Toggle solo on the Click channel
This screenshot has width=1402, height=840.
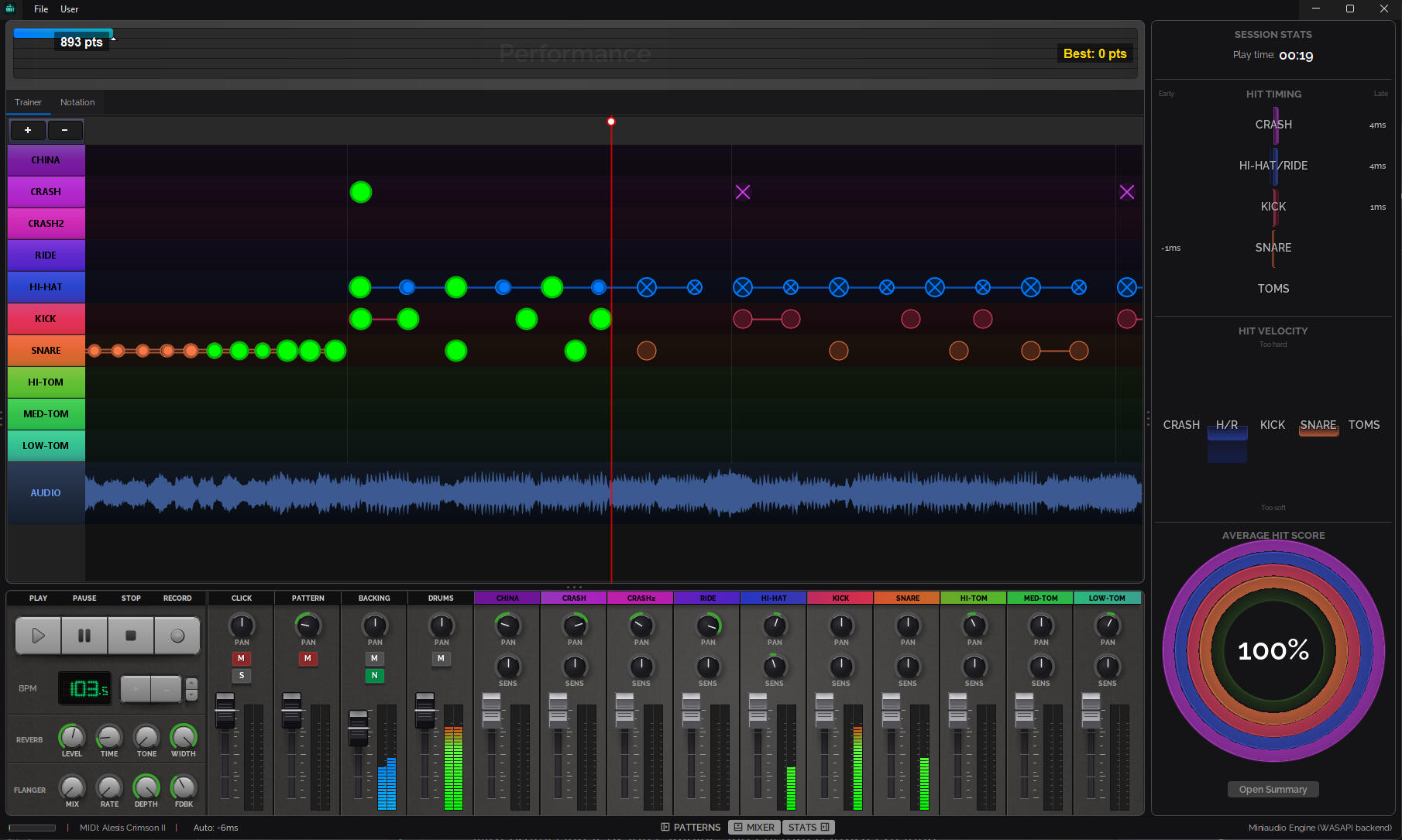click(x=242, y=675)
